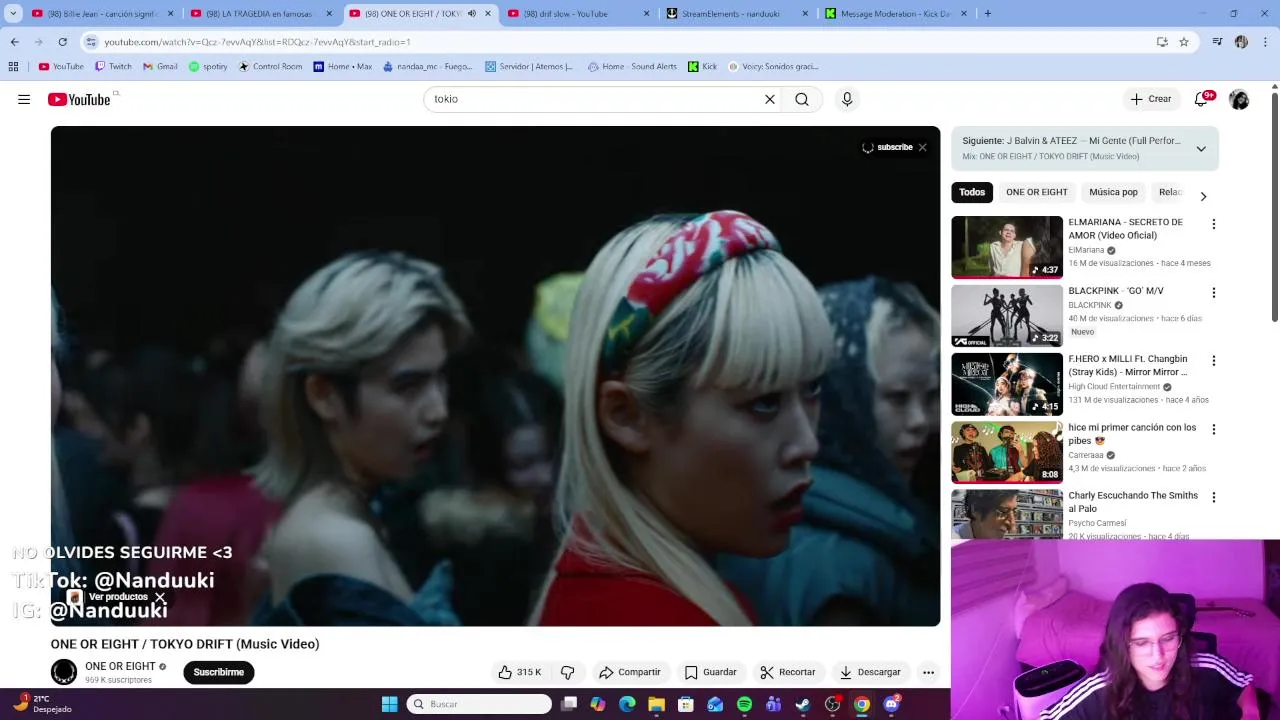Select the Música pop filter chip

pos(1113,192)
